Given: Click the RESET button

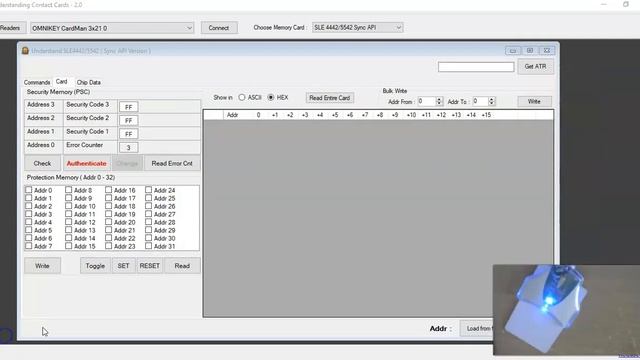Looking at the screenshot, I should point(149,266).
